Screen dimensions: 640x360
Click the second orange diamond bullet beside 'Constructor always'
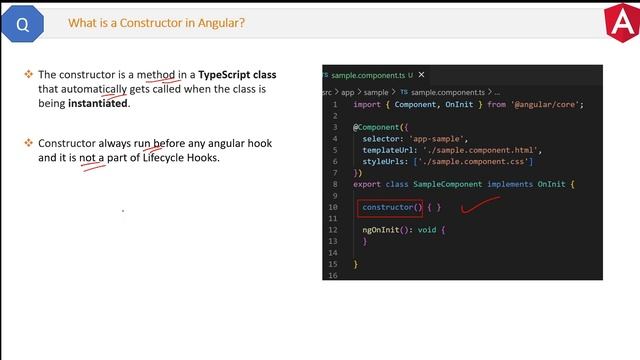pos(29,143)
